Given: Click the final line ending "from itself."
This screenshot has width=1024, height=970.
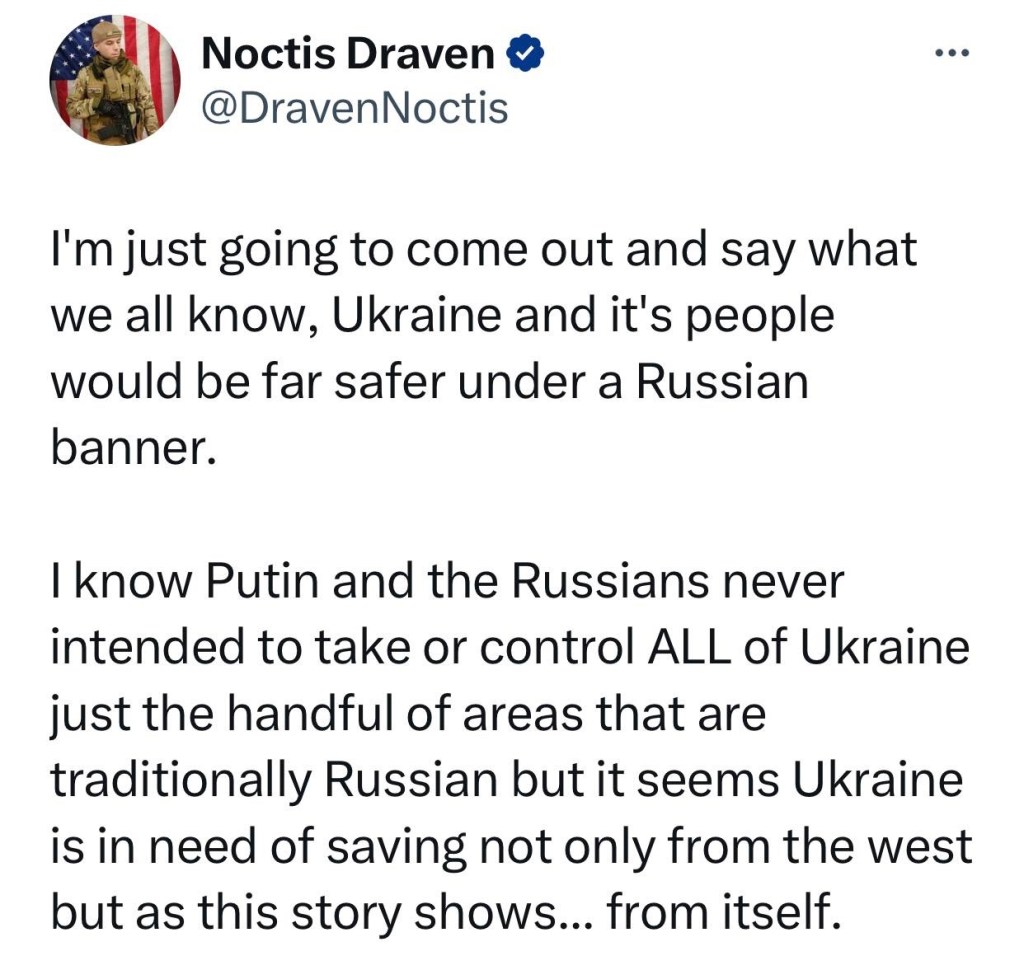Looking at the screenshot, I should tap(441, 913).
